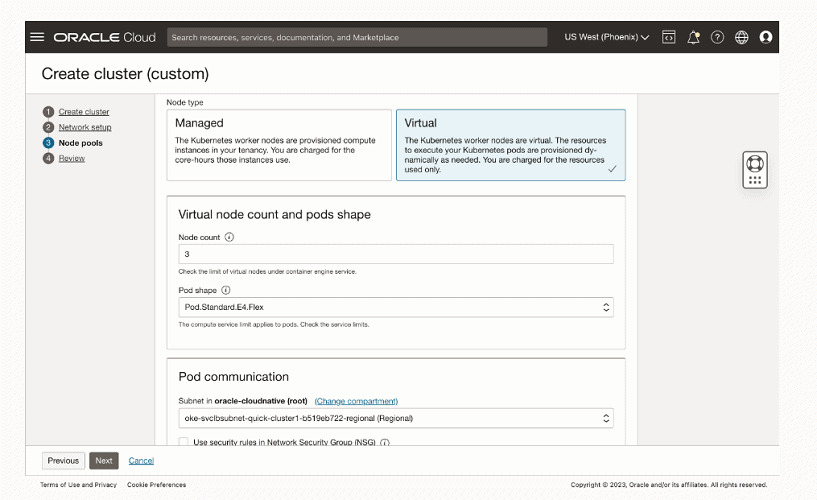Viewport: 817px width, 500px height.
Task: Click step 1 circle in wizard
Action: [x=48, y=111]
